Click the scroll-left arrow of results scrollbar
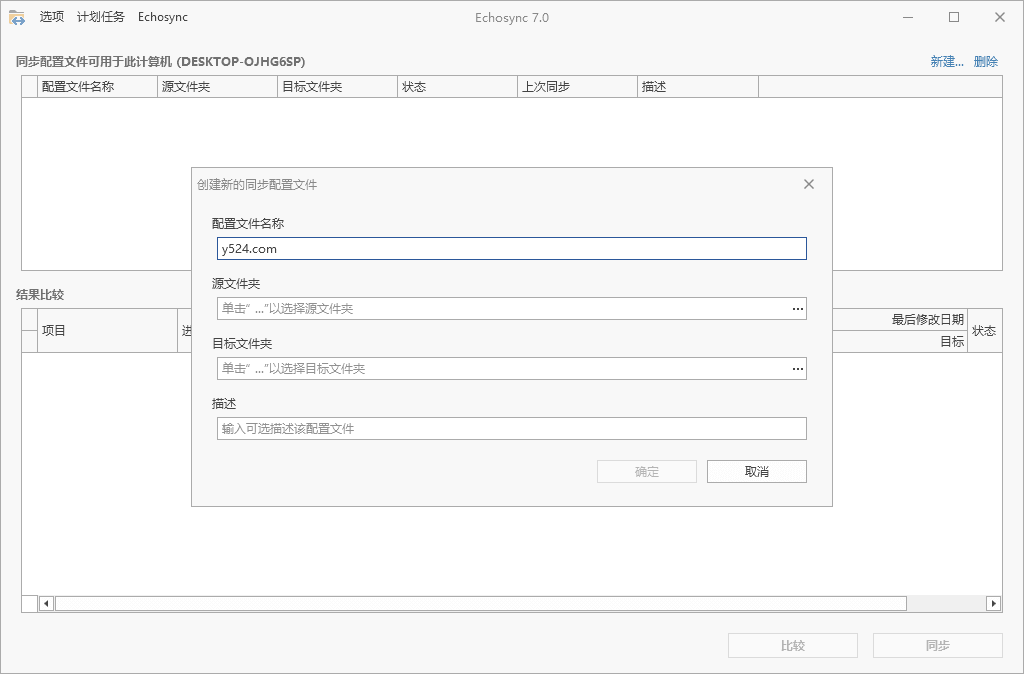Viewport: 1024px width, 674px height. tap(46, 603)
